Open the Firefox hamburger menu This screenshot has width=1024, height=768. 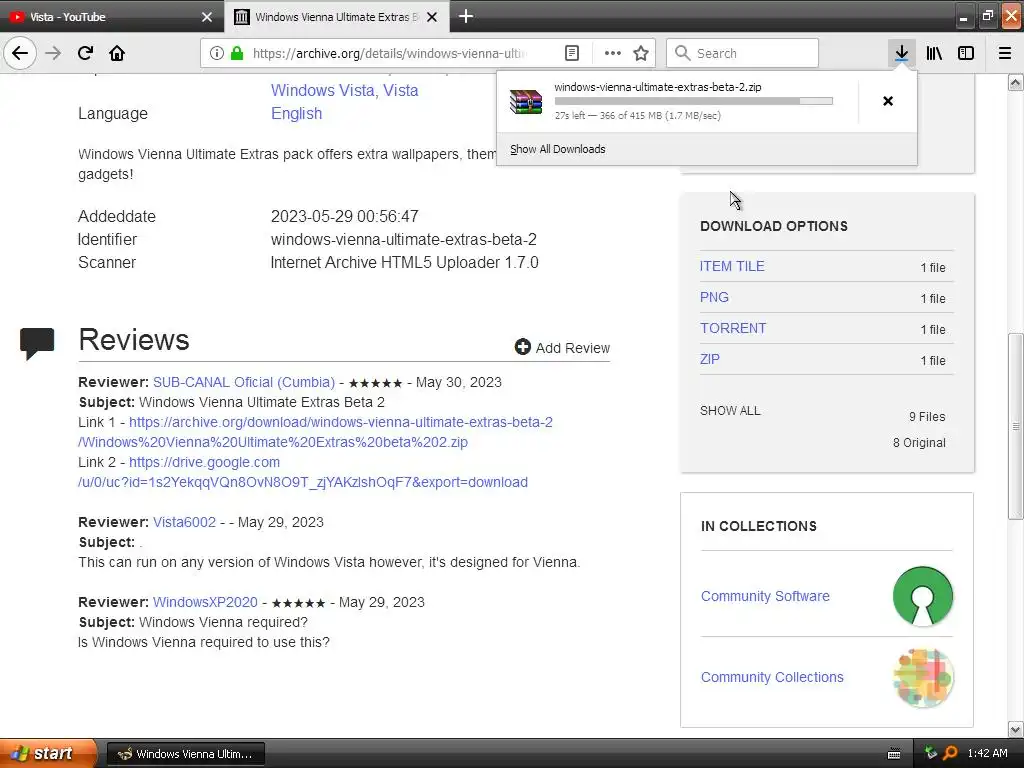(1005, 53)
